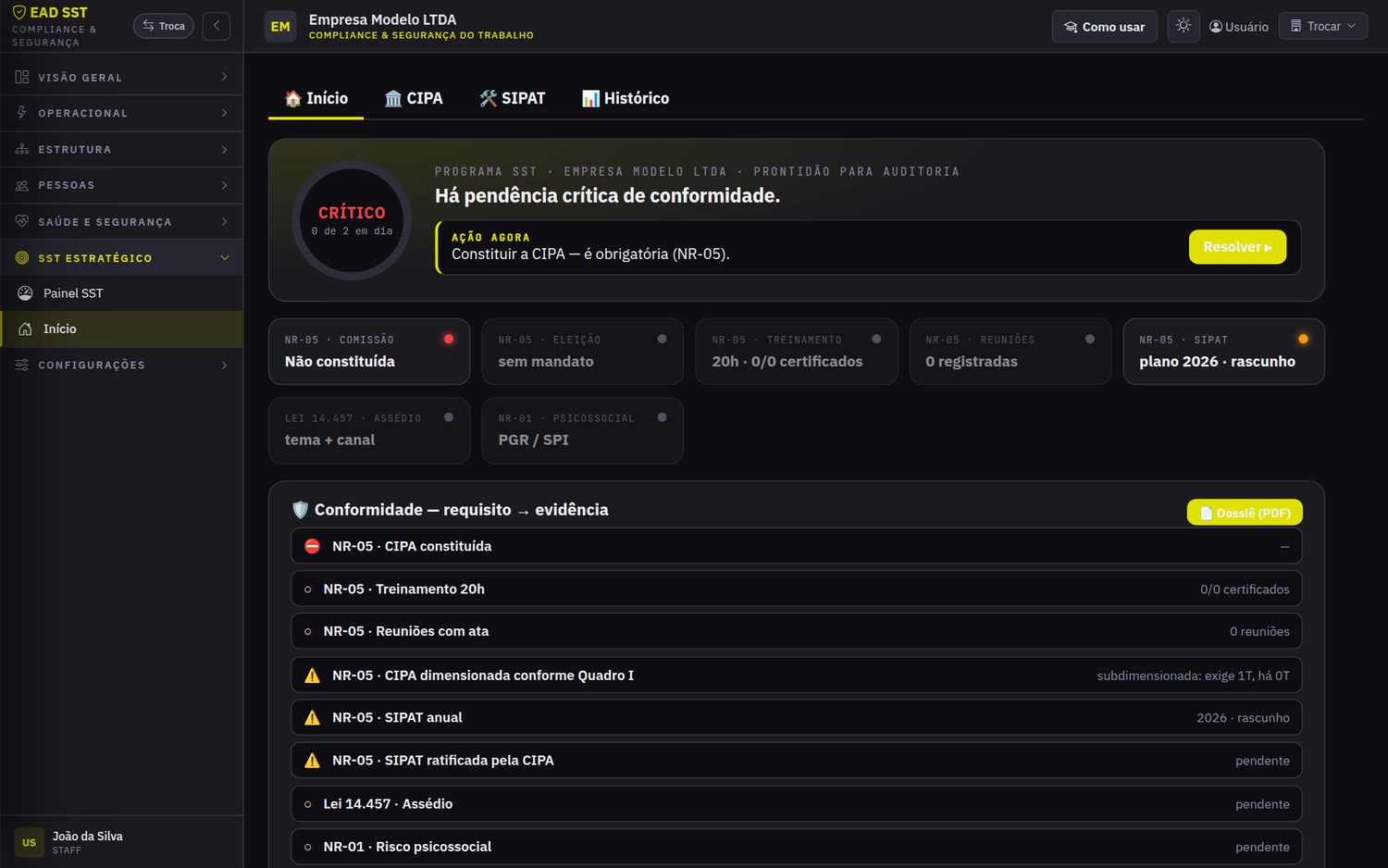Click warning icon for CIPA dimensionada row
The height and width of the screenshot is (868, 1388).
313,676
